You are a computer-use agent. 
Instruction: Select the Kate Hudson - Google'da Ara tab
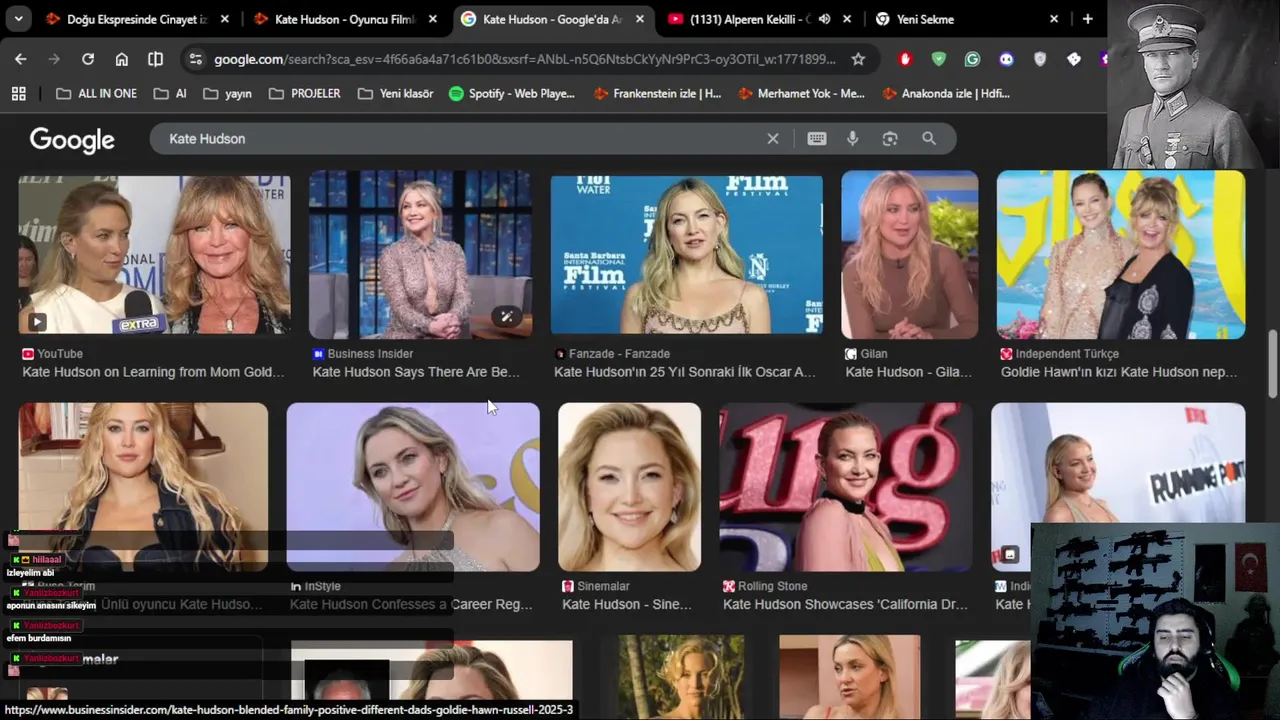click(552, 19)
